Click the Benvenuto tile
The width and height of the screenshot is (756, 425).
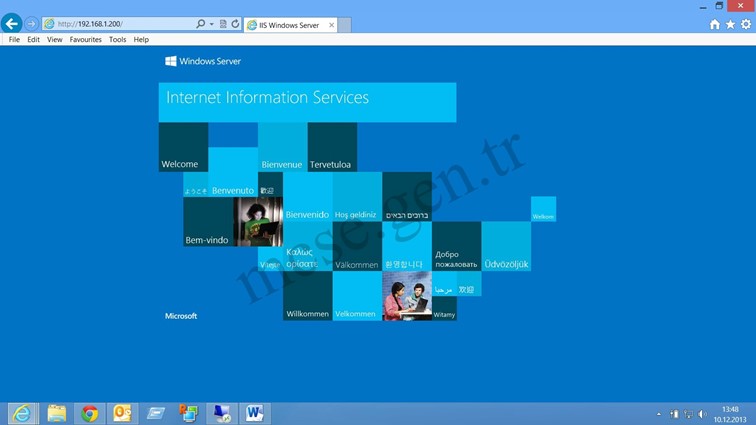(233, 172)
